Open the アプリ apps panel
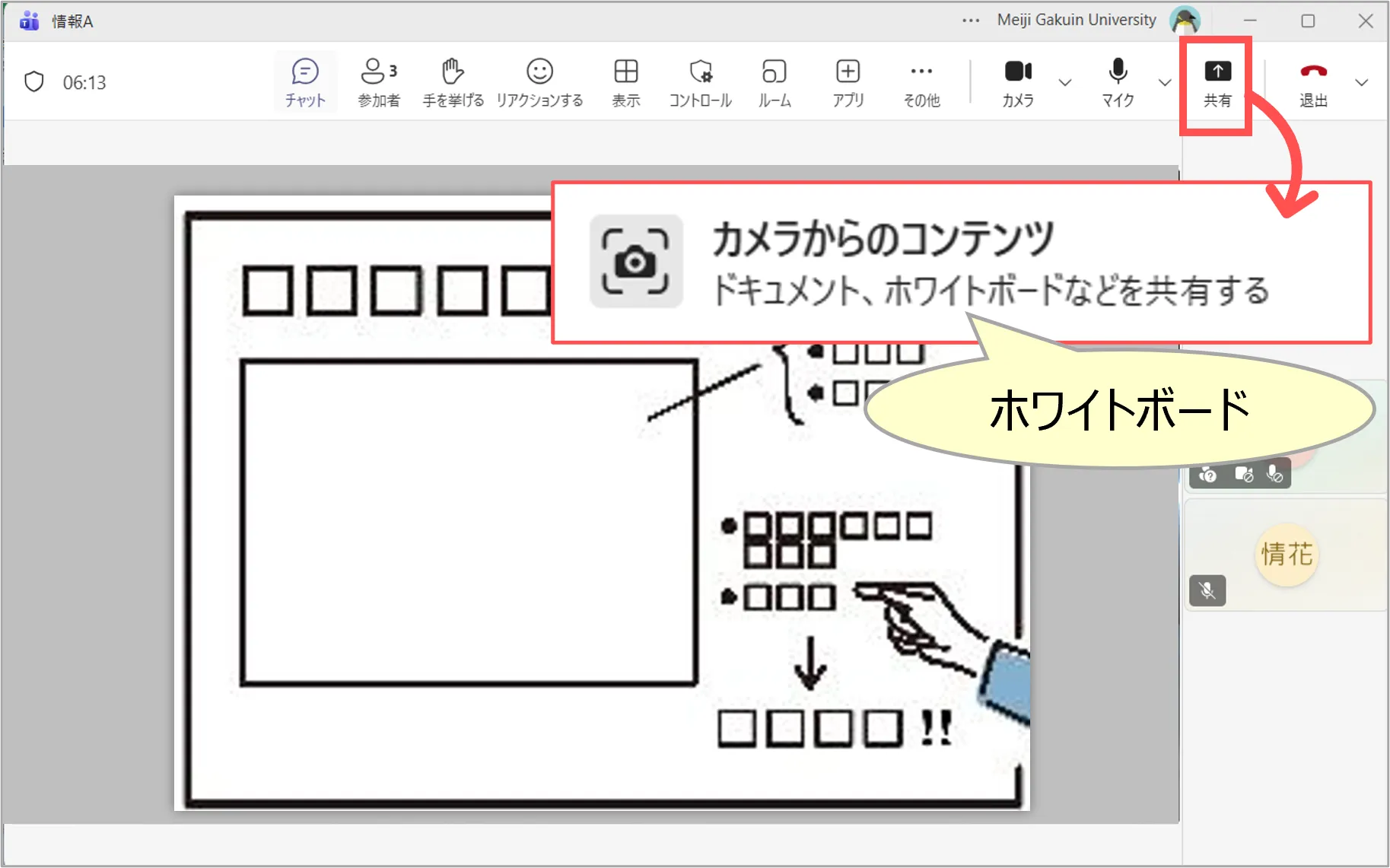 (848, 82)
